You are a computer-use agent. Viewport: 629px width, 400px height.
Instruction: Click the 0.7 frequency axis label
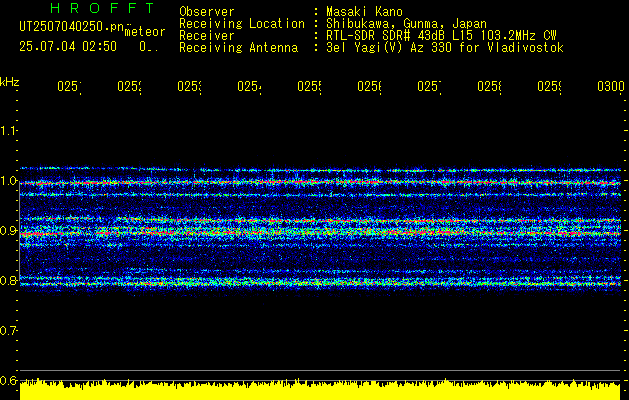coord(8,331)
